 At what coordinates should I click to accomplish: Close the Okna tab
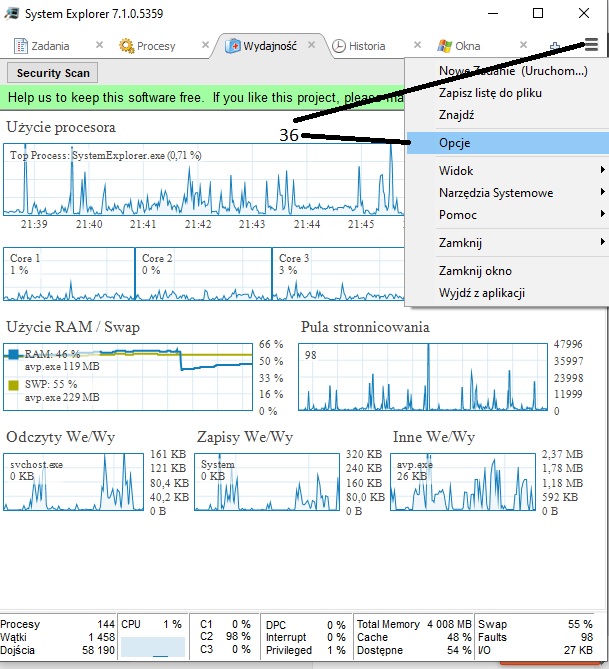coord(524,44)
